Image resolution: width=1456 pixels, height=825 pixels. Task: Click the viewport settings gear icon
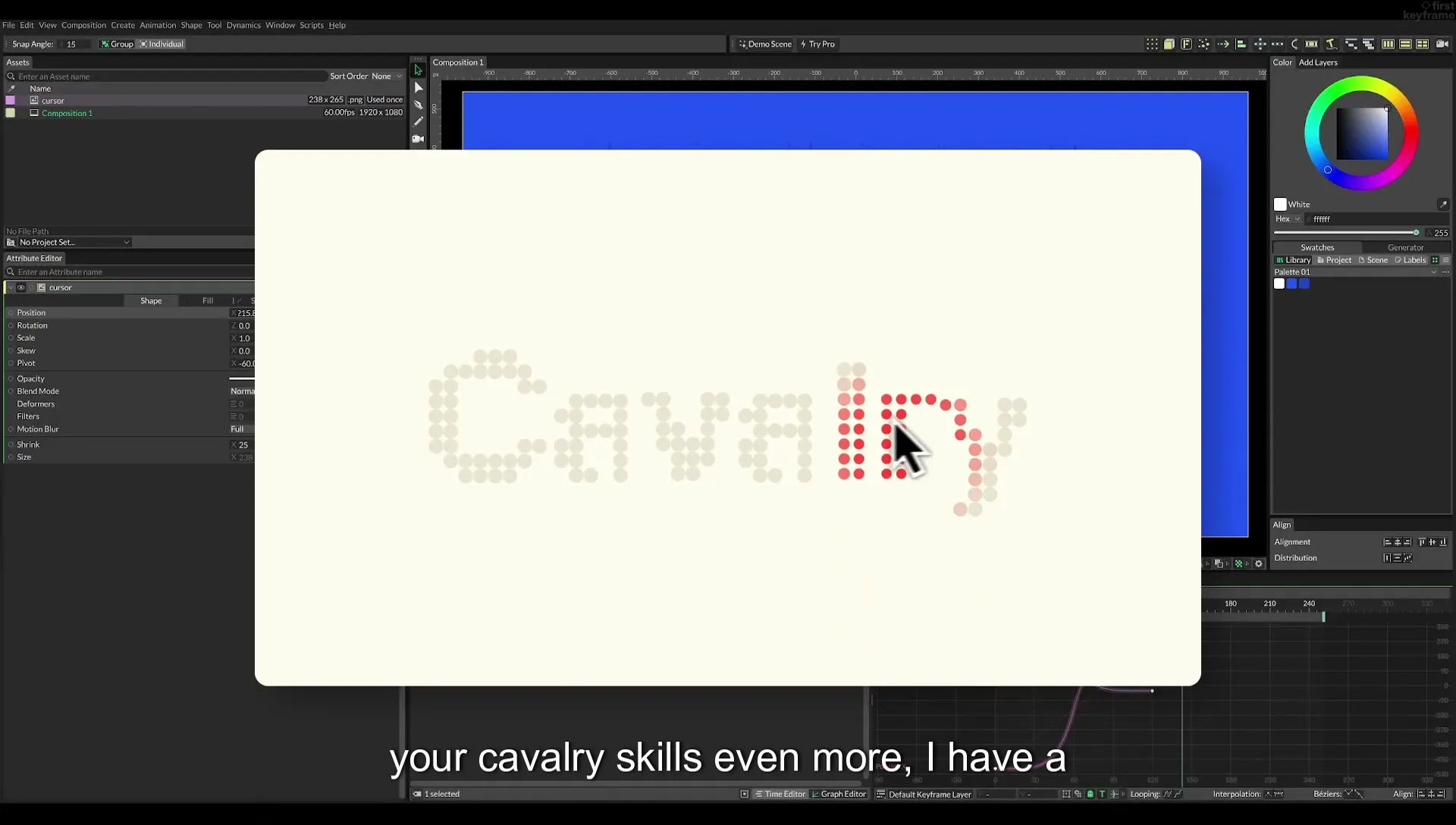click(1259, 563)
